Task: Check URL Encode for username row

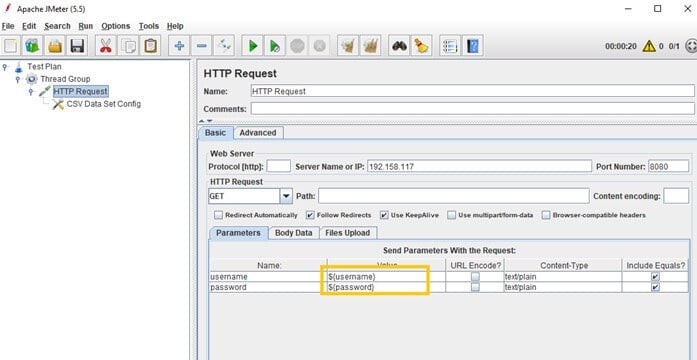Action: (476, 276)
